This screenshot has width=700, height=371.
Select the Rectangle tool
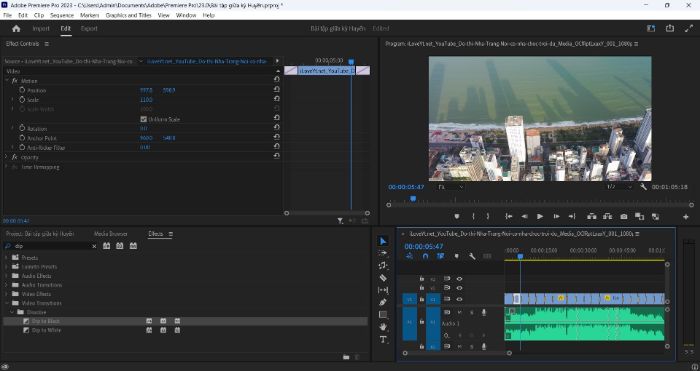click(x=383, y=314)
